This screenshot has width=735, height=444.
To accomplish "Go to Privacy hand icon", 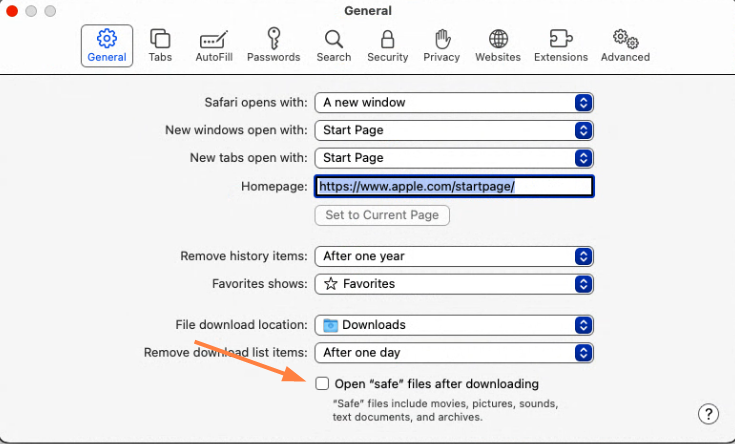I will pos(441,45).
